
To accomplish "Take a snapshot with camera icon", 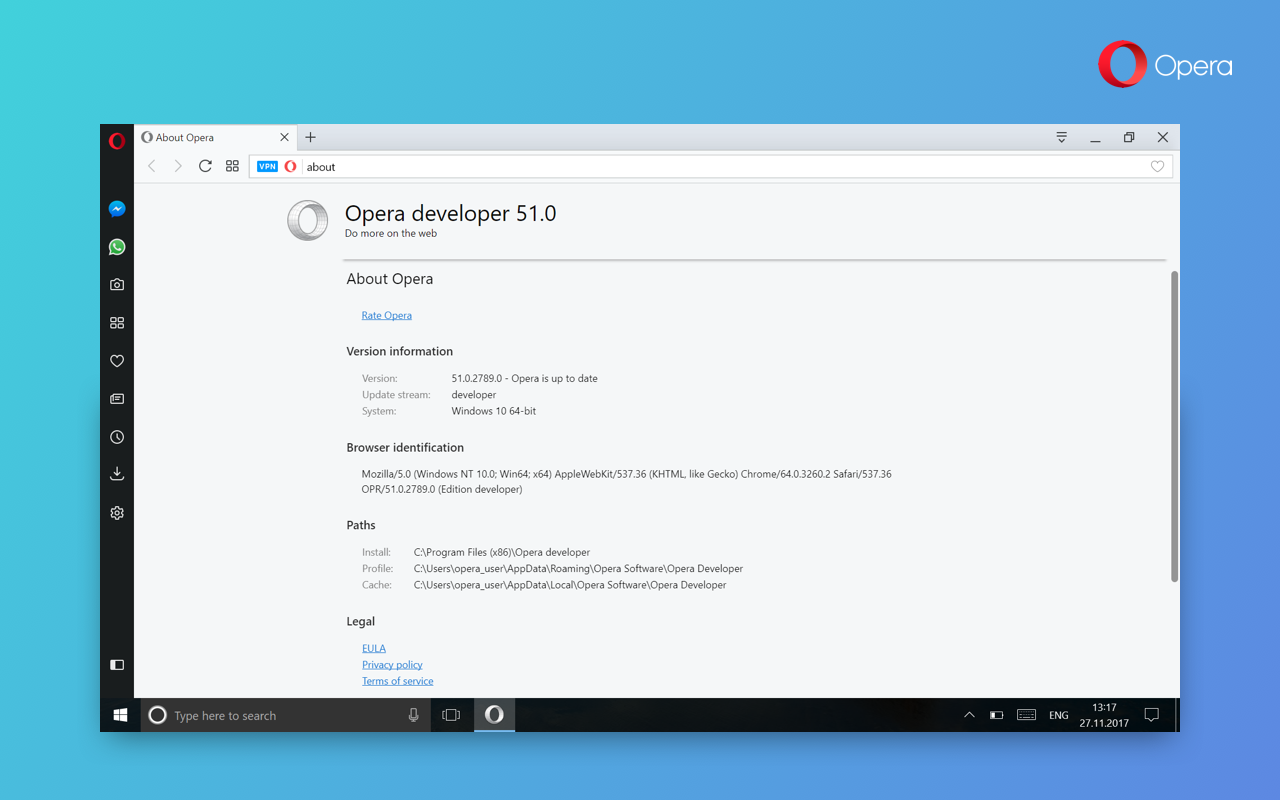I will (117, 285).
